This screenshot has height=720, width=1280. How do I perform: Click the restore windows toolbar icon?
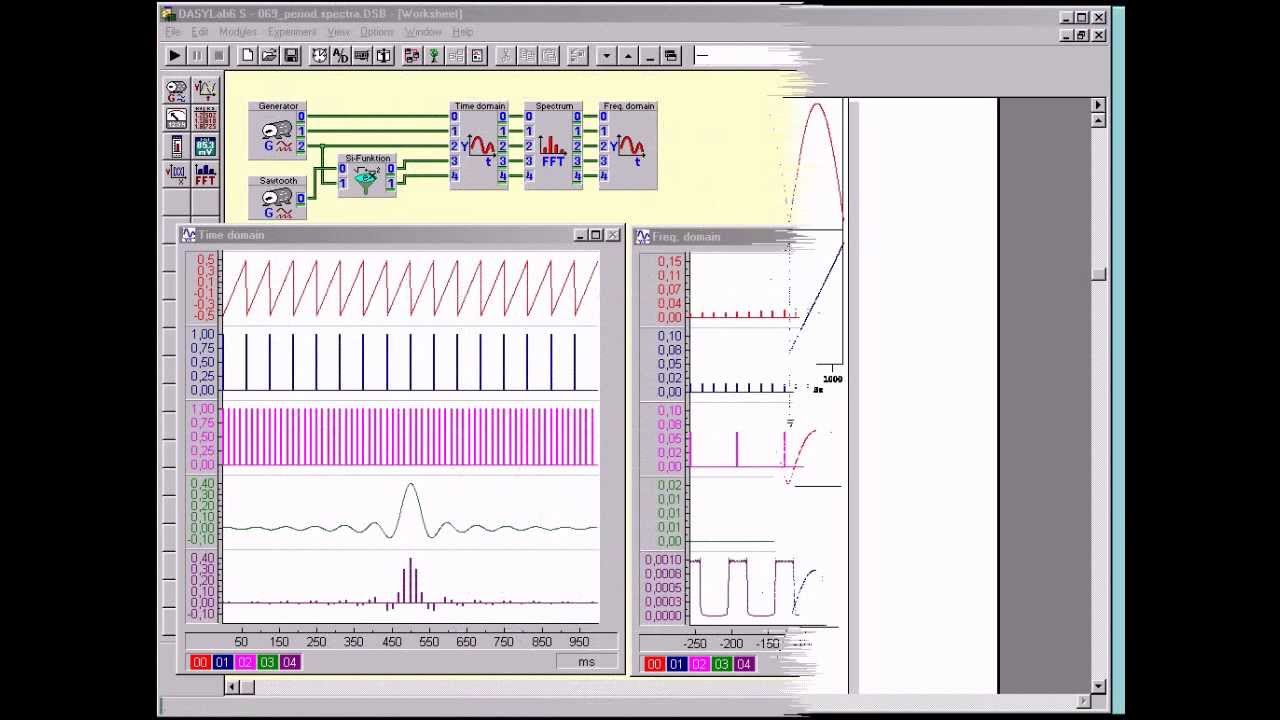click(x=671, y=56)
